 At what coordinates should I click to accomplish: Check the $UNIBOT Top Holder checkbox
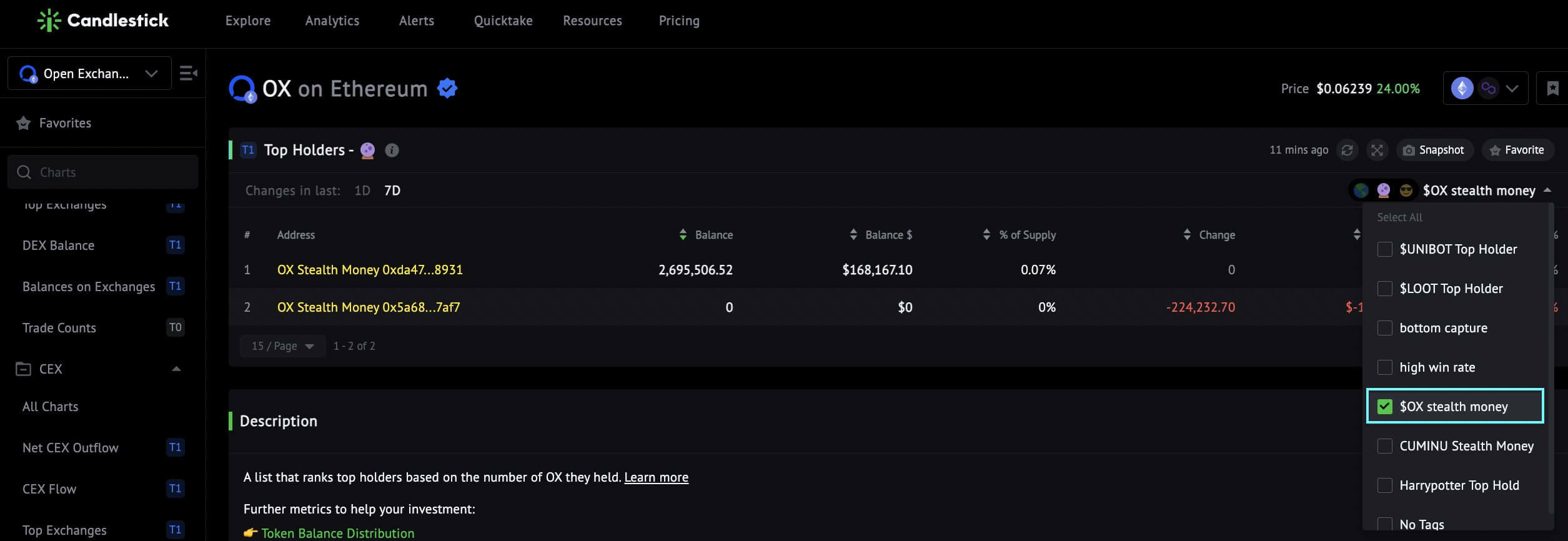point(1385,249)
